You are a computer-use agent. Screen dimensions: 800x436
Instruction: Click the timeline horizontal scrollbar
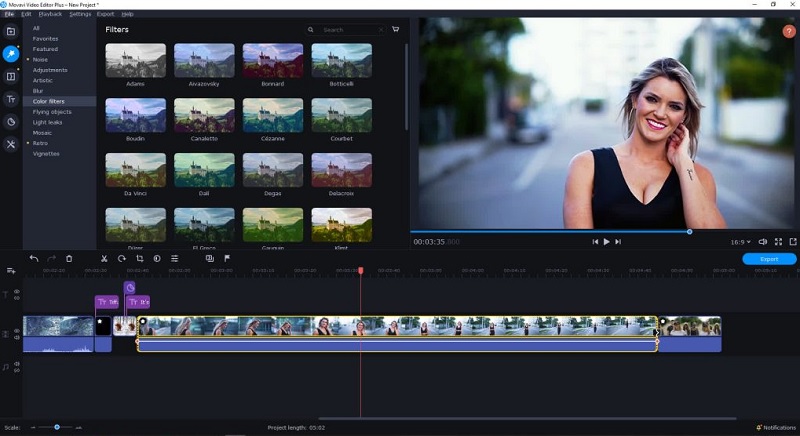528,419
